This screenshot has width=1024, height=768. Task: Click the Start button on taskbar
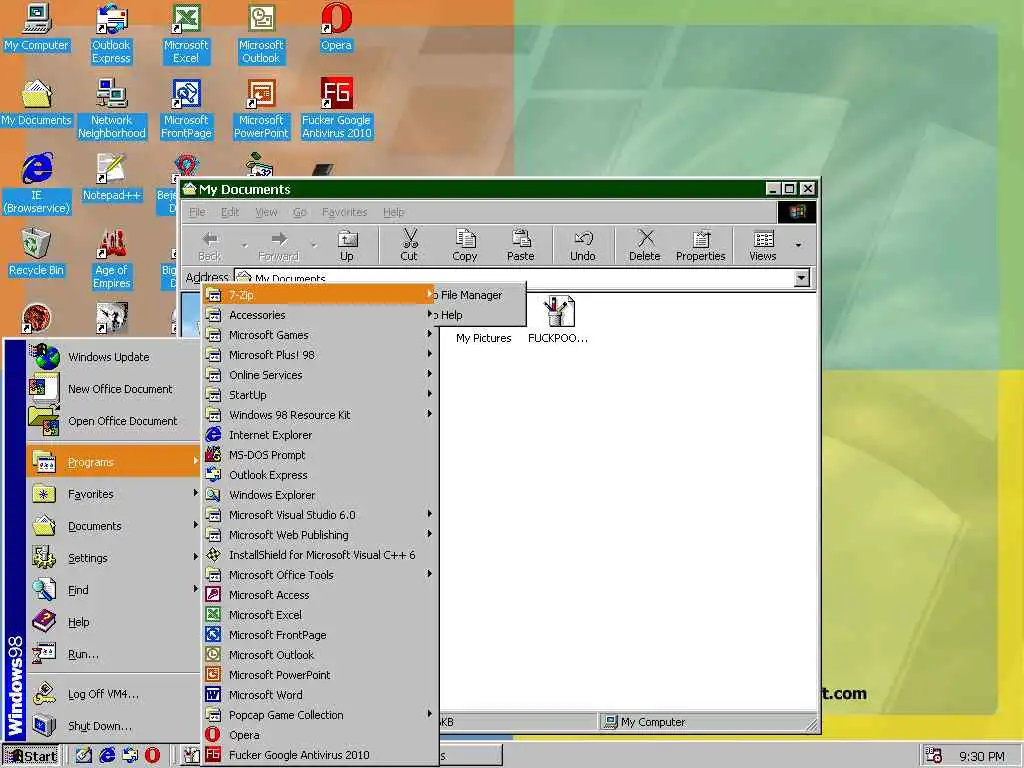(x=31, y=756)
